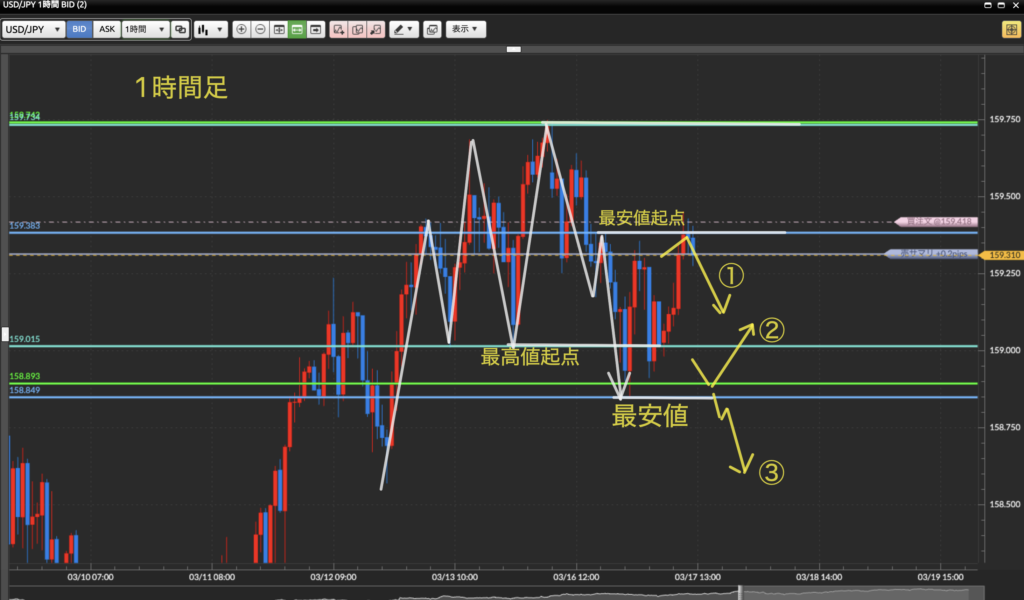
Task: Click the green horizontal fit chart icon
Action: pos(297,30)
